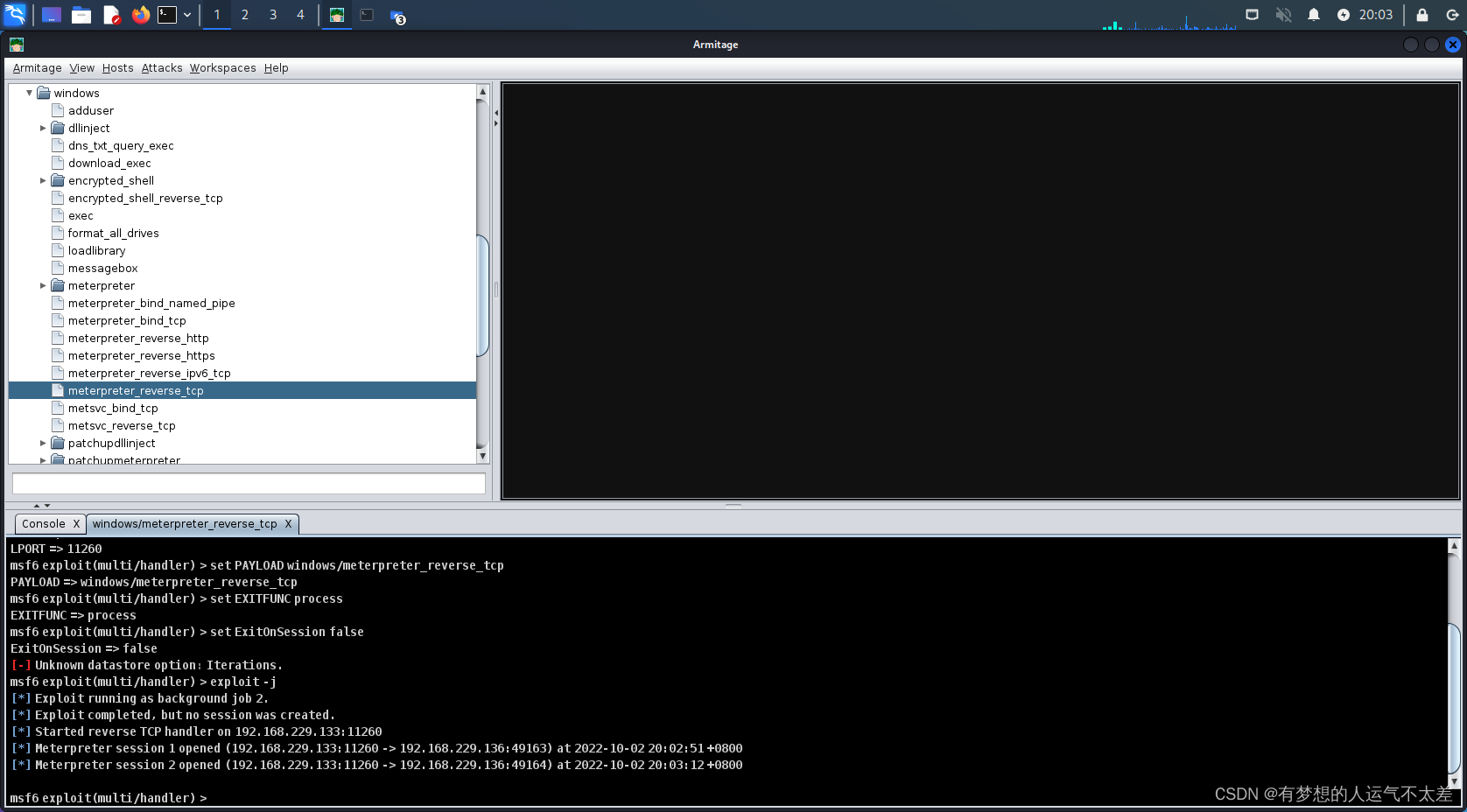Image resolution: width=1467 pixels, height=812 pixels.
Task: Select metsvc_reverse_tcp payload
Action: pos(122,425)
